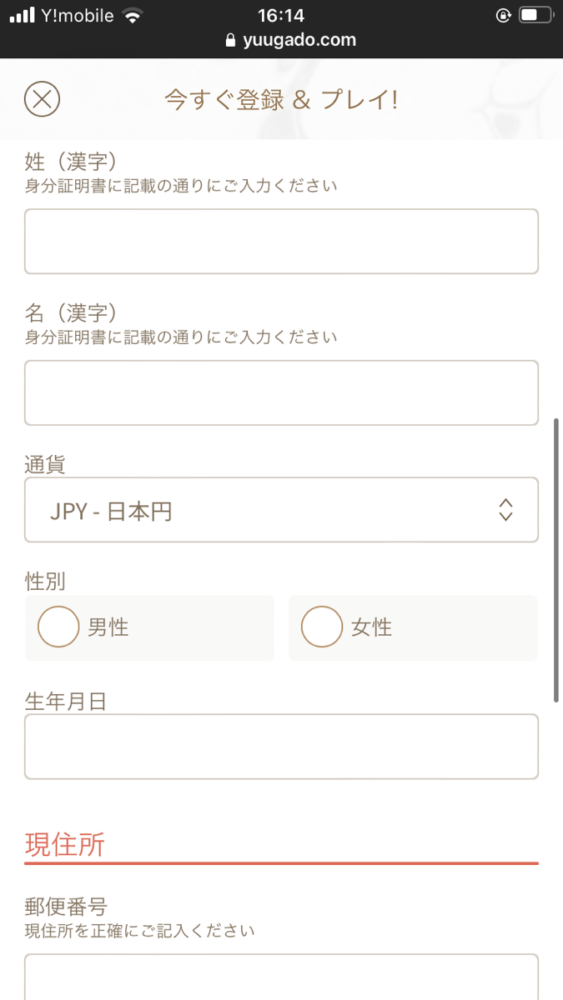Focus the 名（漢字） input field
The height and width of the screenshot is (1000, 563).
point(281,393)
